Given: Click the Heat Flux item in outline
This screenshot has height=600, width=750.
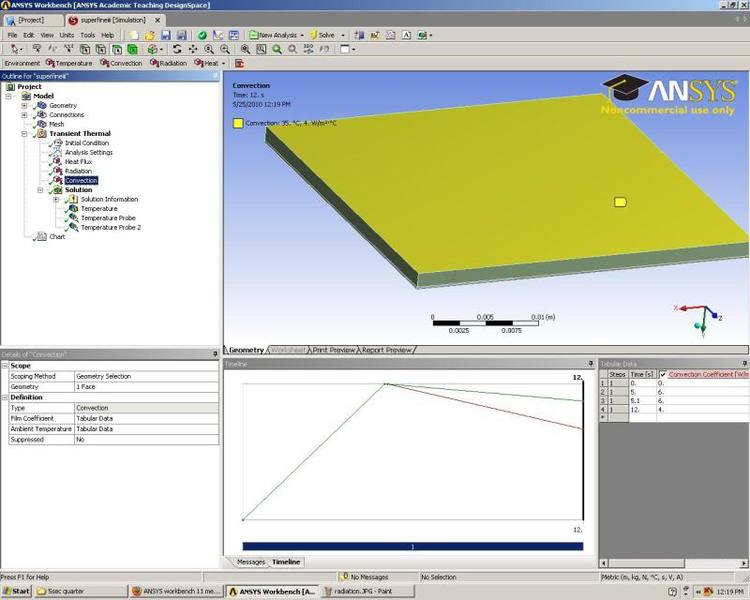Looking at the screenshot, I should (78, 162).
